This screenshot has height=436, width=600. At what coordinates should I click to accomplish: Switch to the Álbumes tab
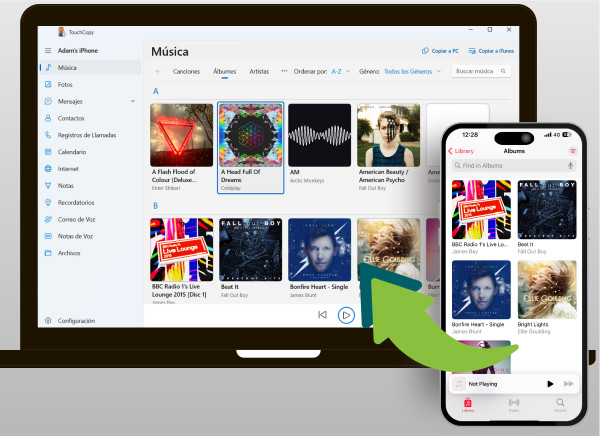coord(225,71)
